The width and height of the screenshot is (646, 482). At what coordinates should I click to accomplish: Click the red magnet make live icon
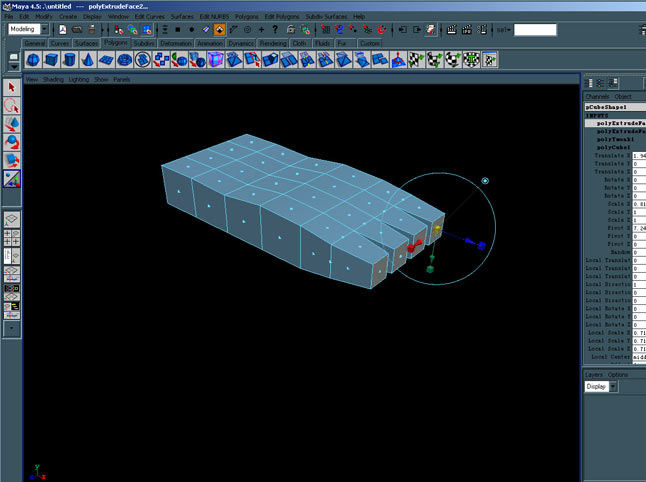pos(382,30)
